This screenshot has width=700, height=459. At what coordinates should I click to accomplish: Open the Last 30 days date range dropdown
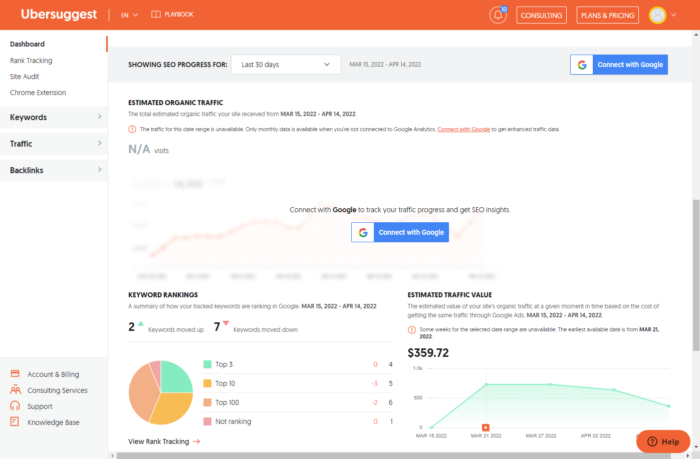coord(286,65)
